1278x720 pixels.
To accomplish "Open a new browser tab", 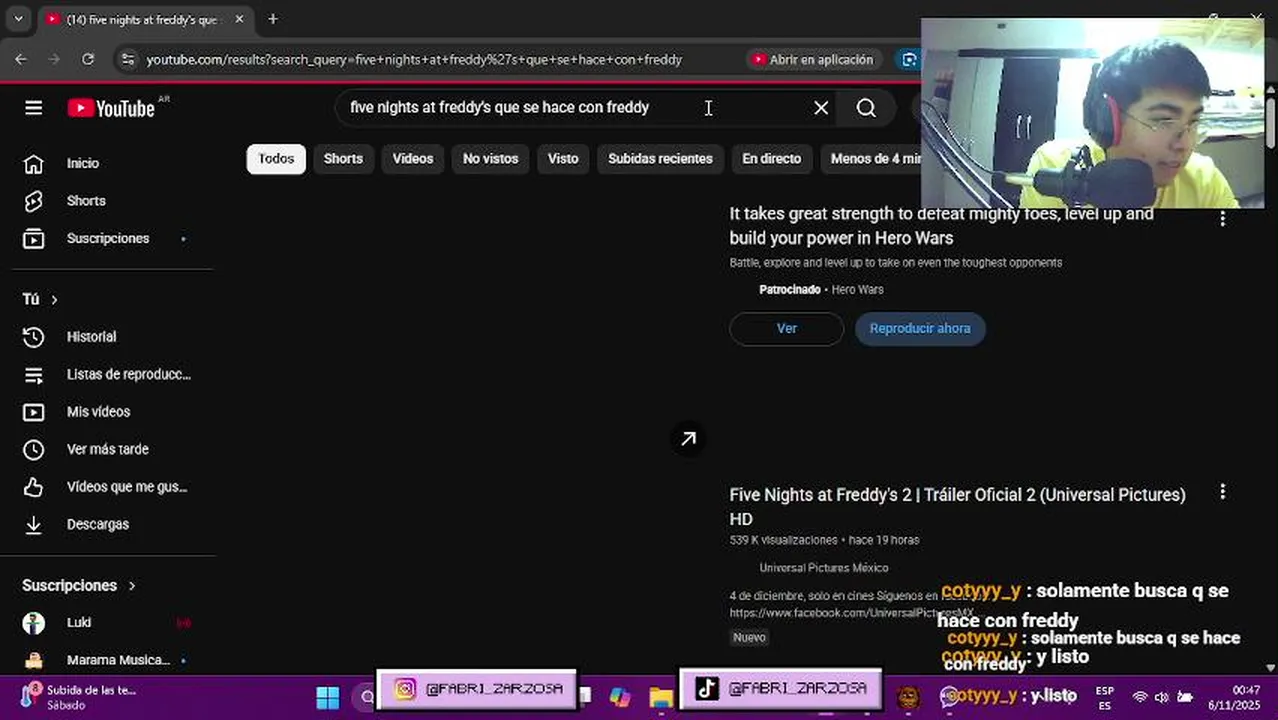I will (273, 18).
